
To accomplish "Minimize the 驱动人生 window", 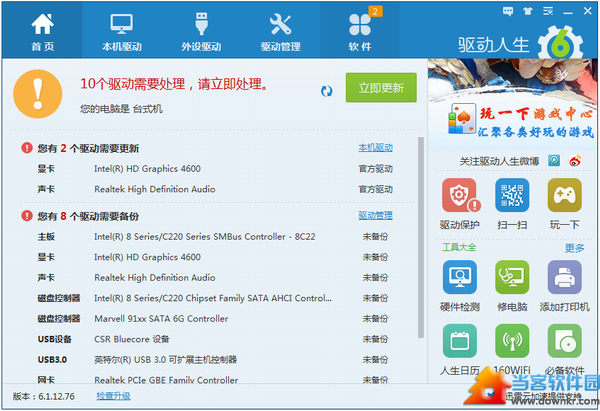I will click(x=568, y=12).
